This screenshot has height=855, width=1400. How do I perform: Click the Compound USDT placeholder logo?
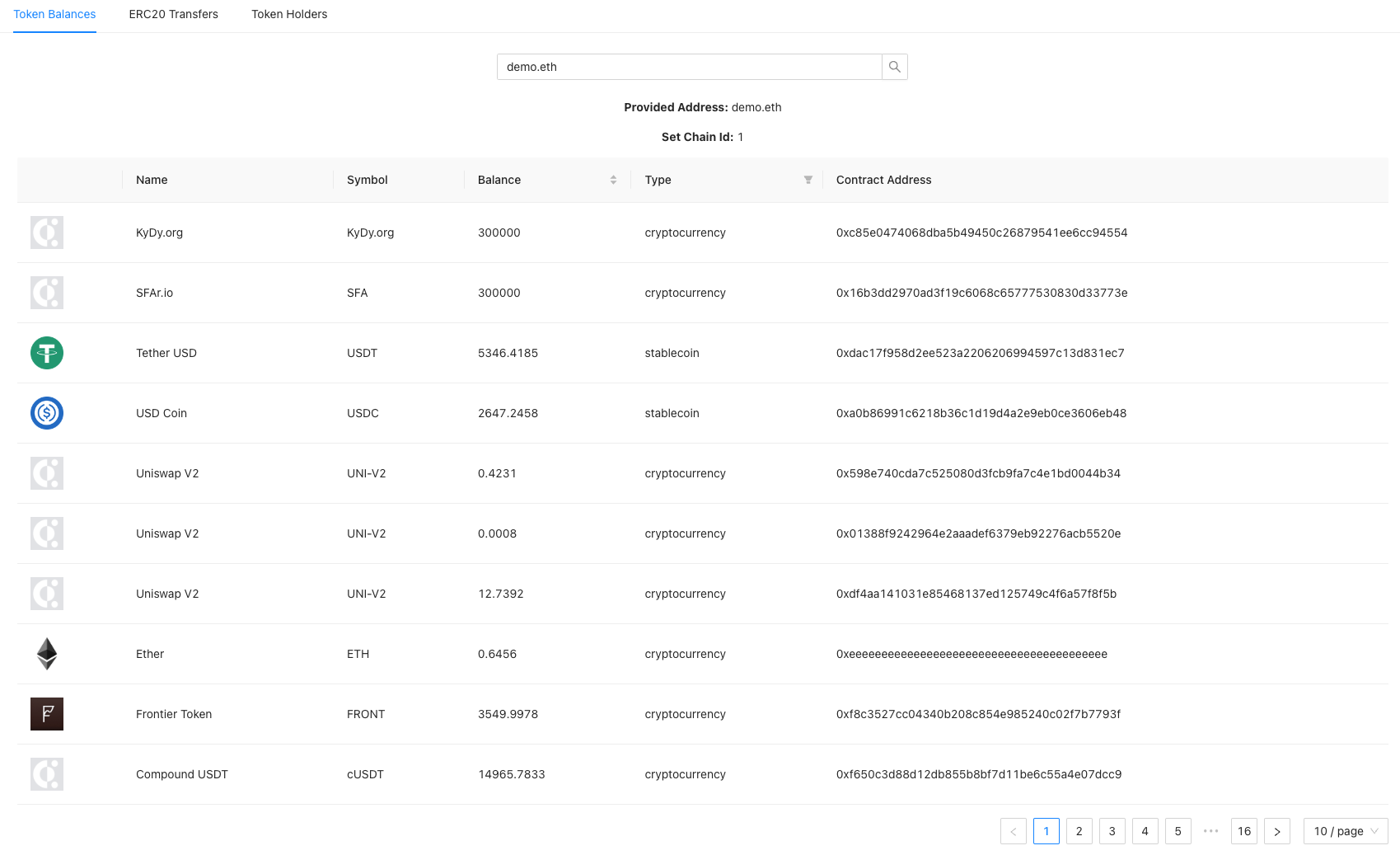[x=47, y=774]
